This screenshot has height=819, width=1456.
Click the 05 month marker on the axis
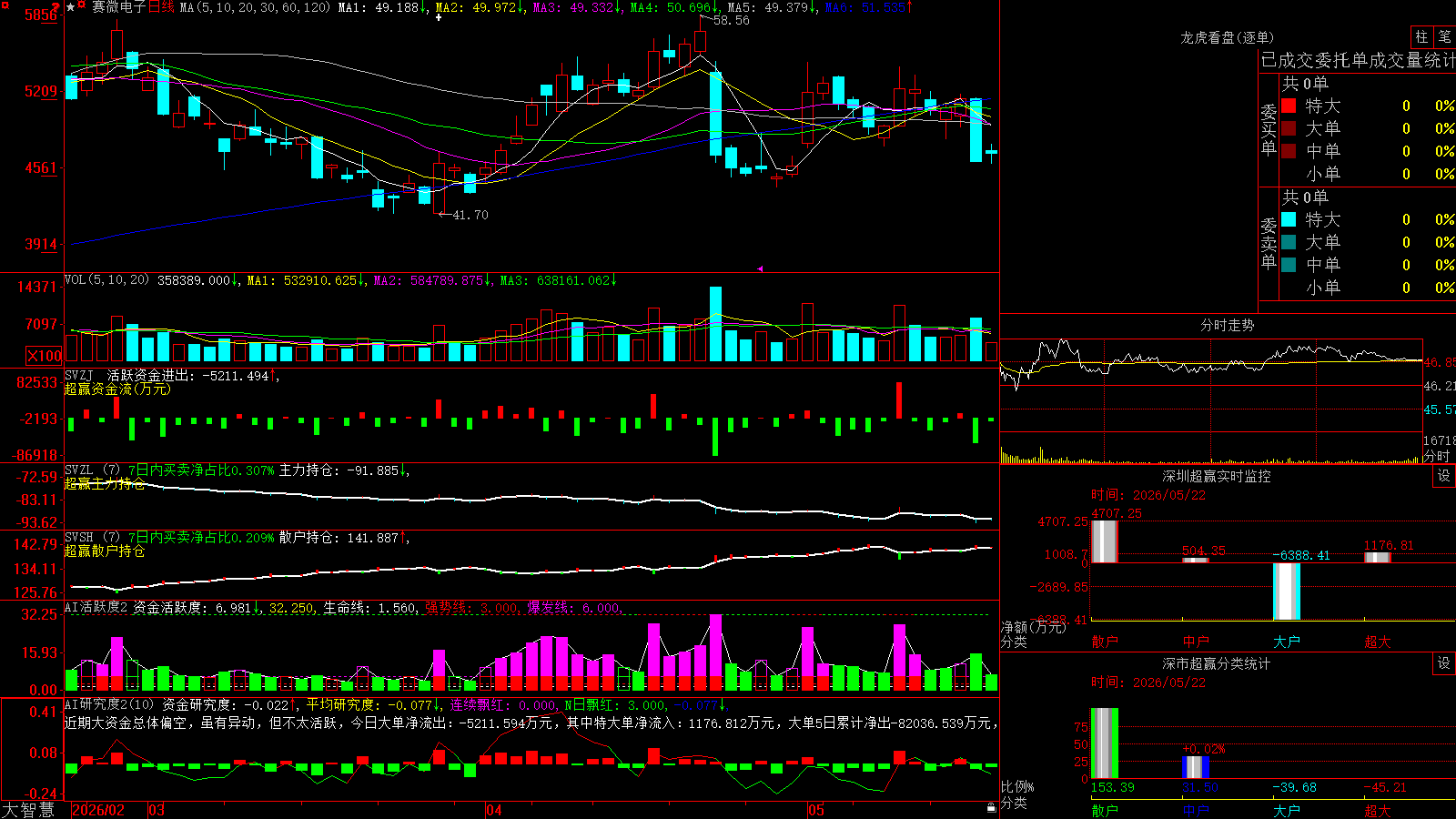816,810
